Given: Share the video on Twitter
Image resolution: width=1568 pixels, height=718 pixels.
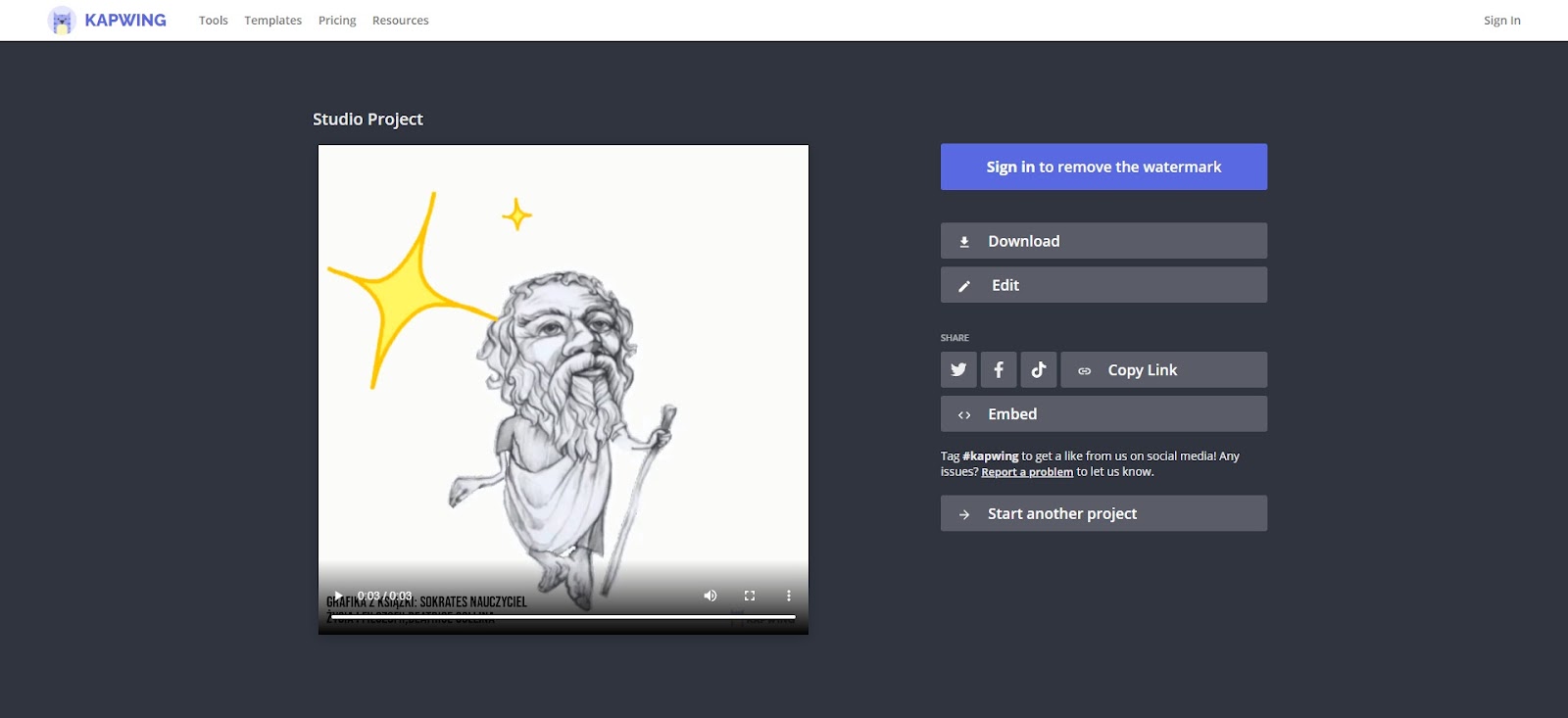Looking at the screenshot, I should click(958, 369).
